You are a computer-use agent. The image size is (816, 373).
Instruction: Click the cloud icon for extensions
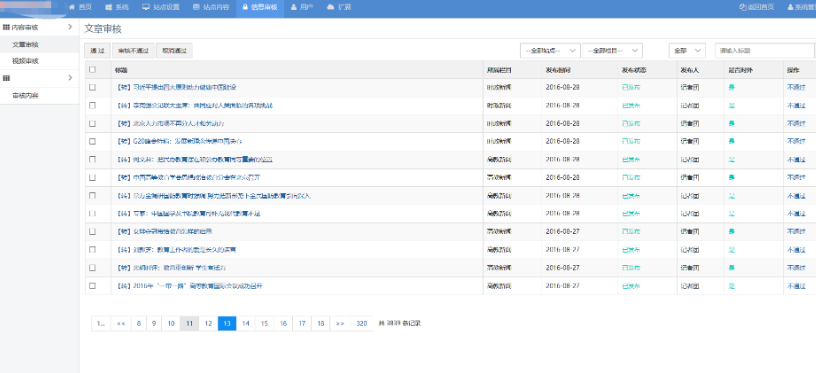pyautogui.click(x=330, y=7)
